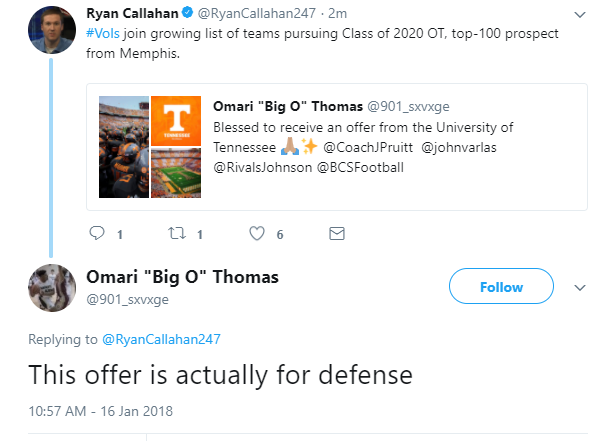614x441 pixels.
Task: Click the 2m timestamp on Ryan's tweet
Action: click(x=338, y=13)
